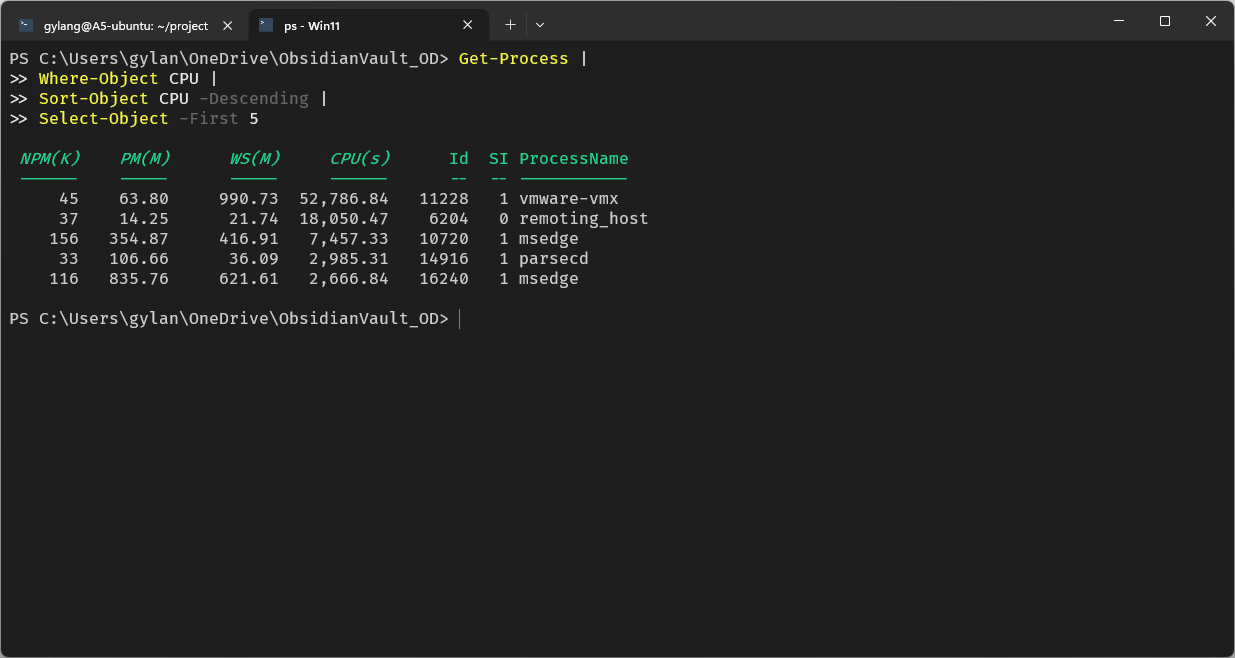Click the remoting_host process entry
Screen dimensions: 1235x658
pyautogui.click(x=583, y=218)
